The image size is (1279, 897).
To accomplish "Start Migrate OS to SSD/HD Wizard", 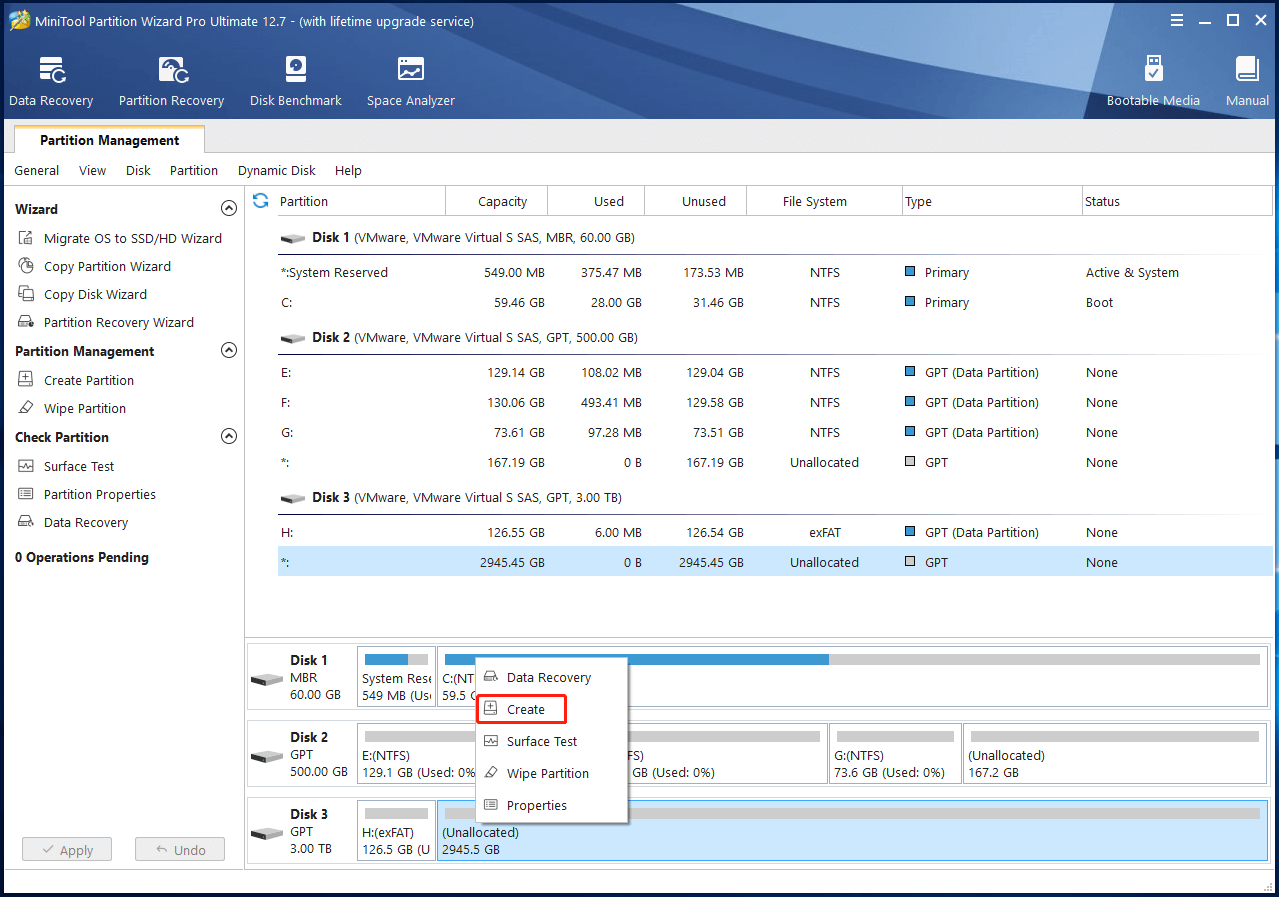I will tap(132, 239).
